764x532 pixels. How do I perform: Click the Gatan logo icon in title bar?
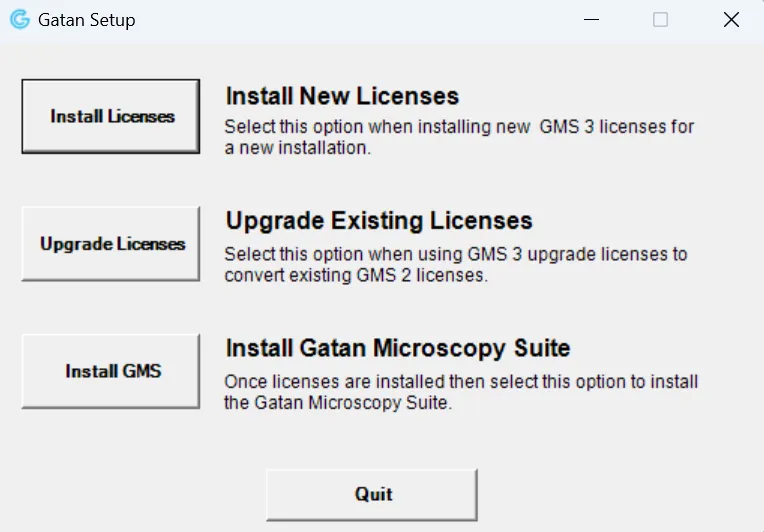click(x=20, y=20)
